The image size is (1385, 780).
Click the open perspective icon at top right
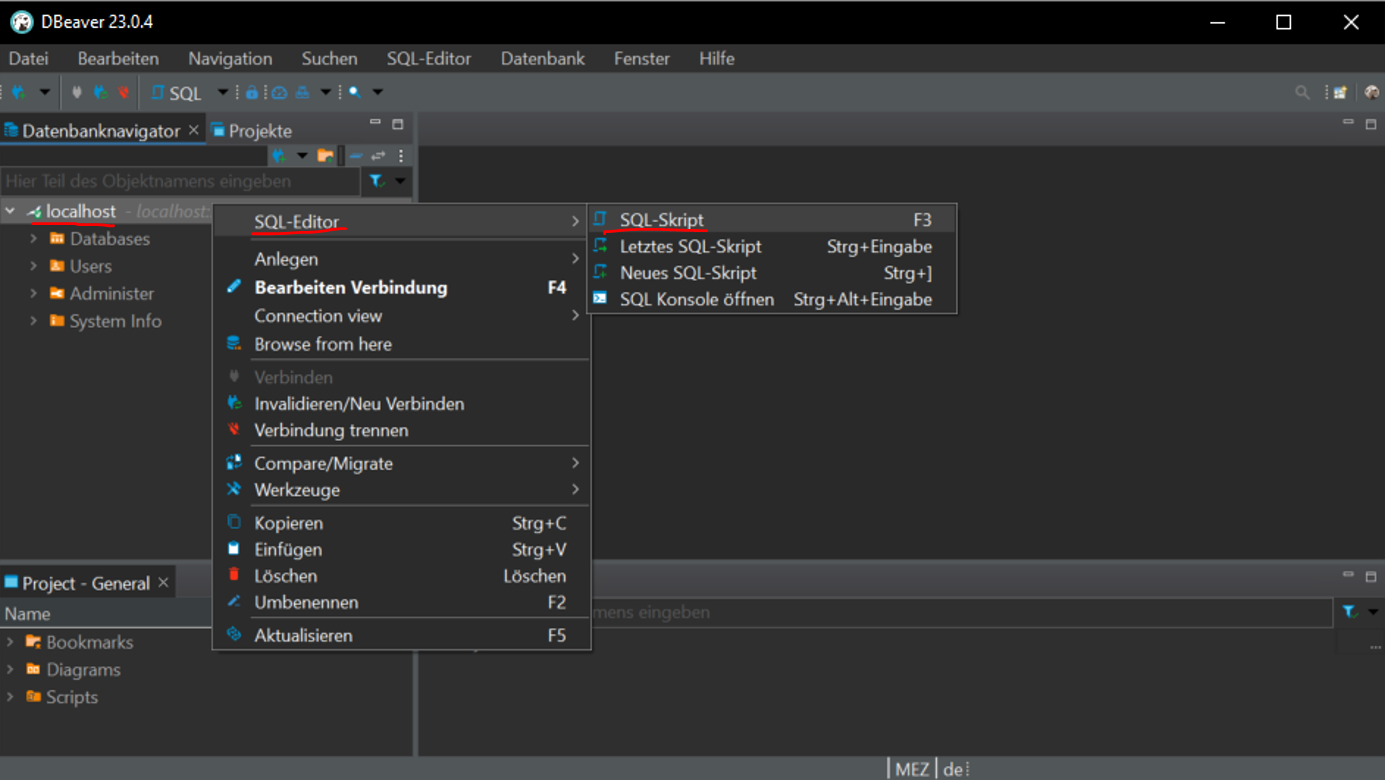click(1340, 92)
